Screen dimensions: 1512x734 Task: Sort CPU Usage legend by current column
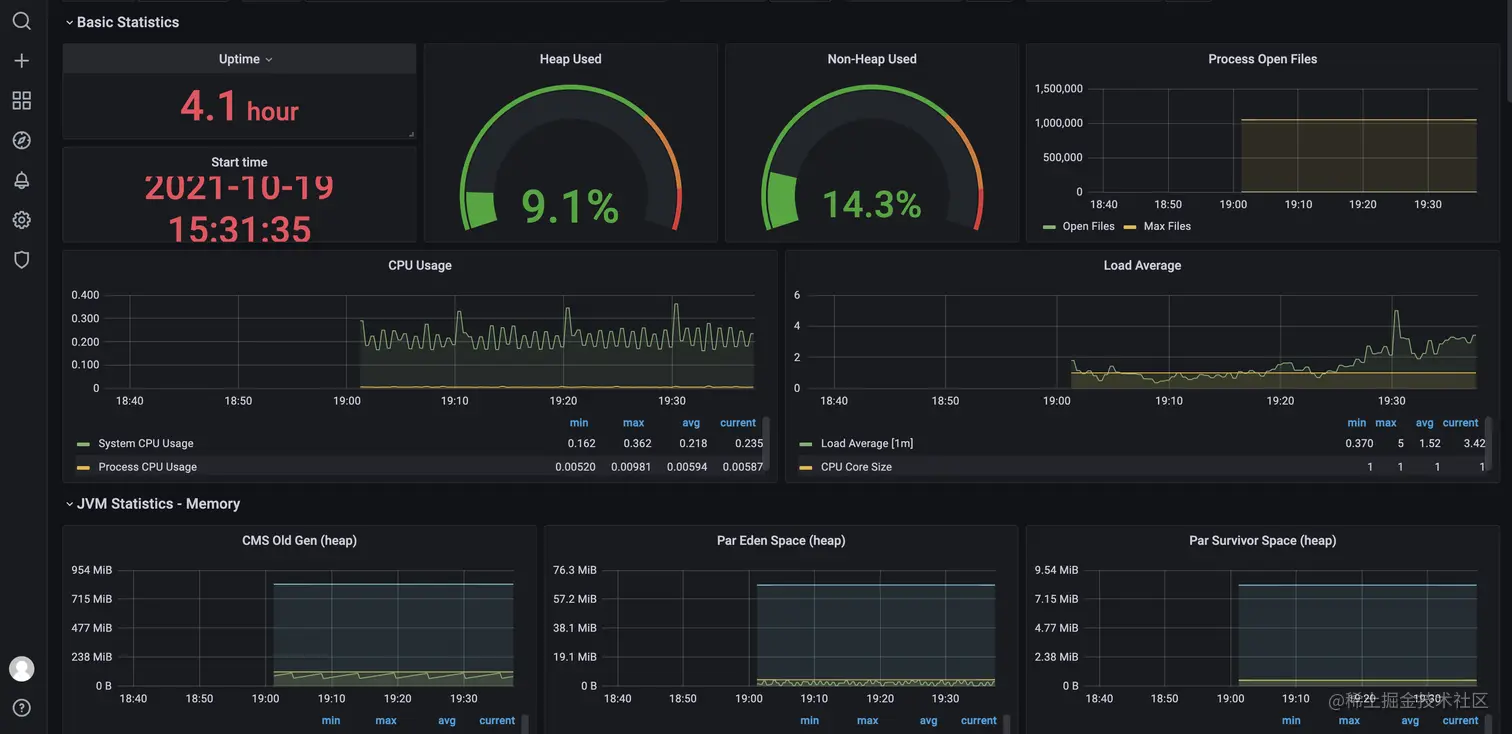[738, 423]
